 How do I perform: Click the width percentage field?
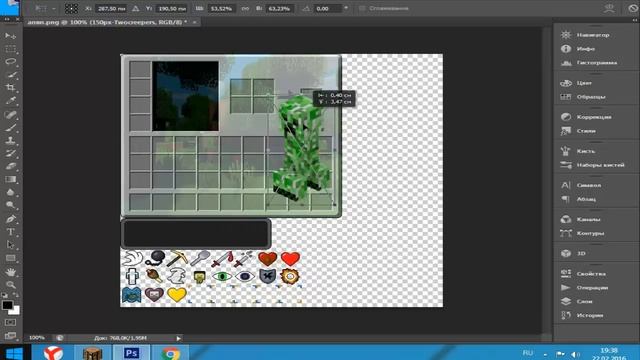point(222,9)
